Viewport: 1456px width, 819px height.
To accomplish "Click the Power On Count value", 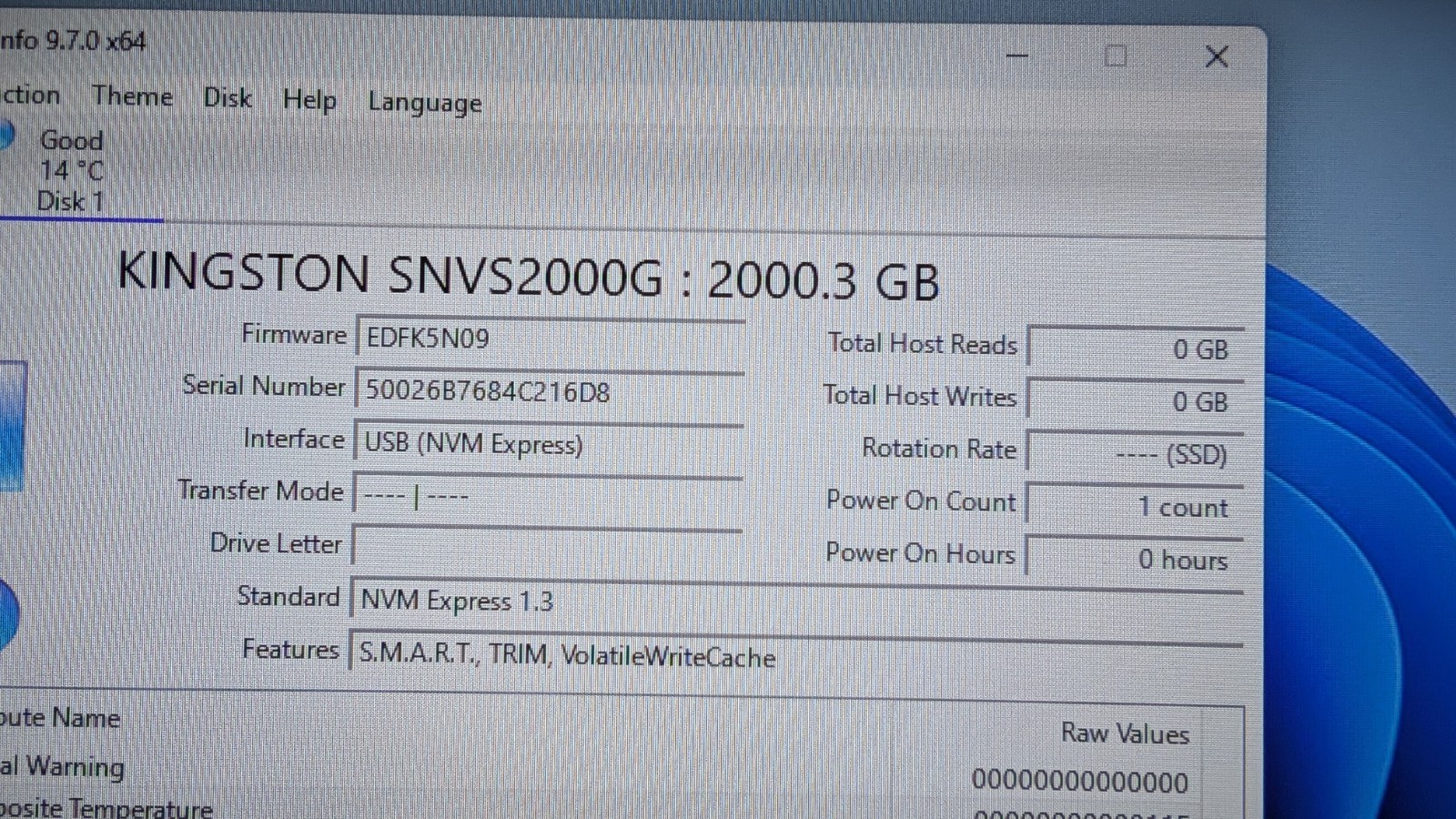I will [1136, 506].
